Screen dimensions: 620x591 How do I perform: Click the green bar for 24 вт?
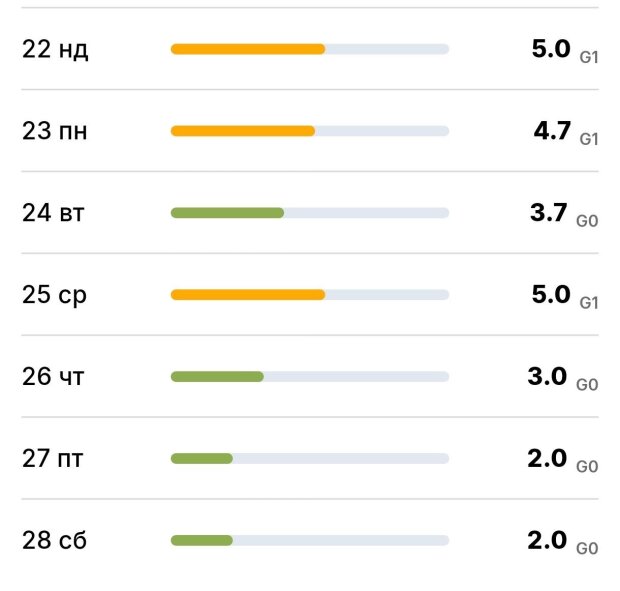pyautogui.click(x=227, y=213)
